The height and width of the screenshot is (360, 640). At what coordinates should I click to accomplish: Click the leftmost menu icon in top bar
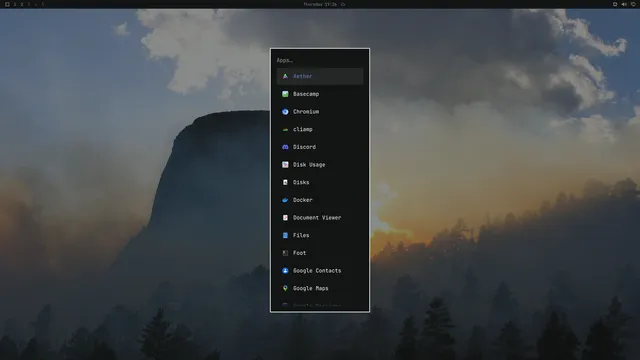click(x=7, y=4)
